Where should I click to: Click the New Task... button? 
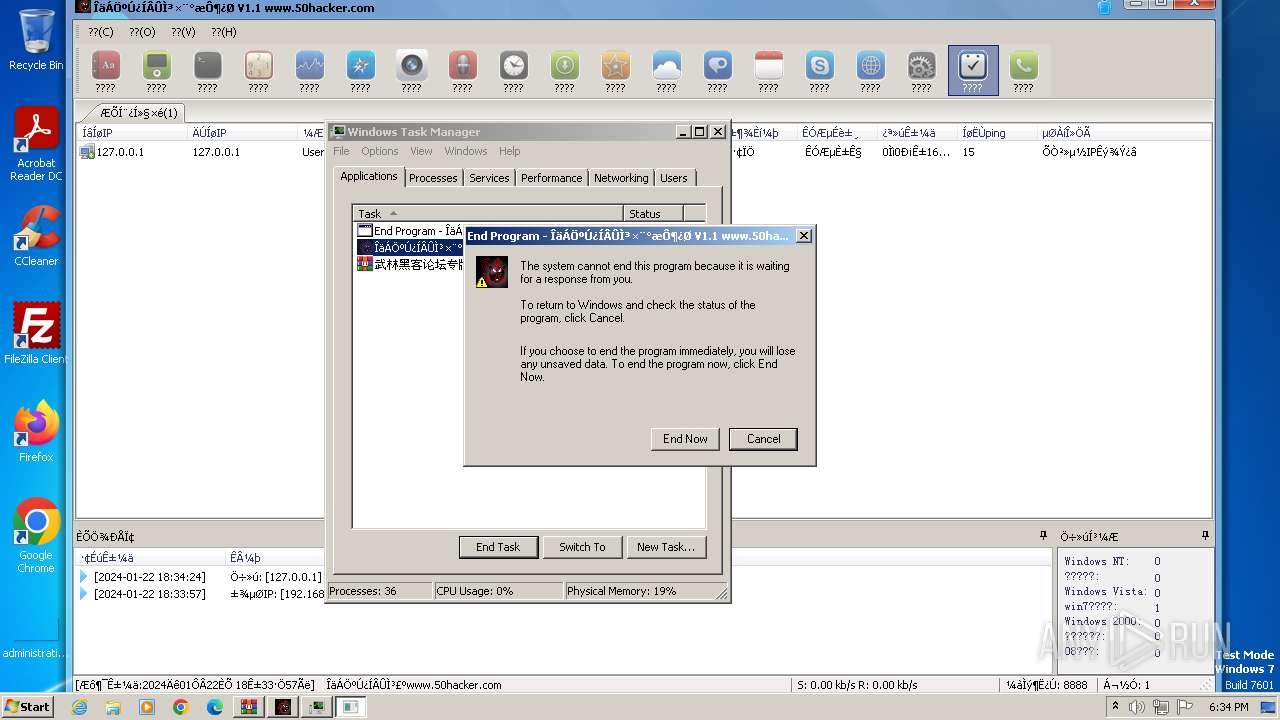[x=665, y=547]
